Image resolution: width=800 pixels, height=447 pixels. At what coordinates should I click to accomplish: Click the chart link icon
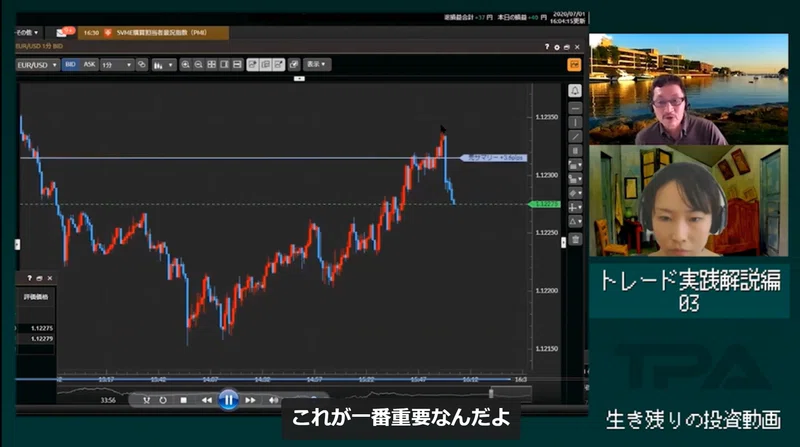click(142, 64)
